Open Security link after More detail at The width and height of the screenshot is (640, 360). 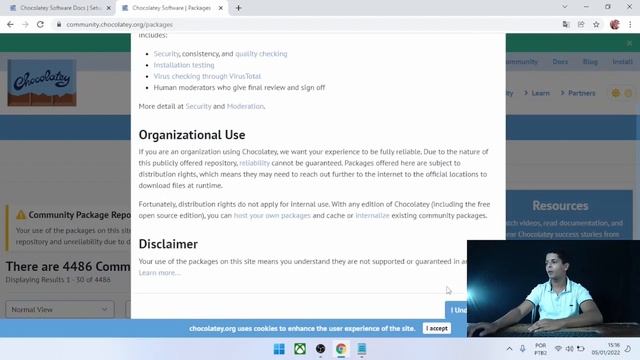pyautogui.click(x=198, y=106)
